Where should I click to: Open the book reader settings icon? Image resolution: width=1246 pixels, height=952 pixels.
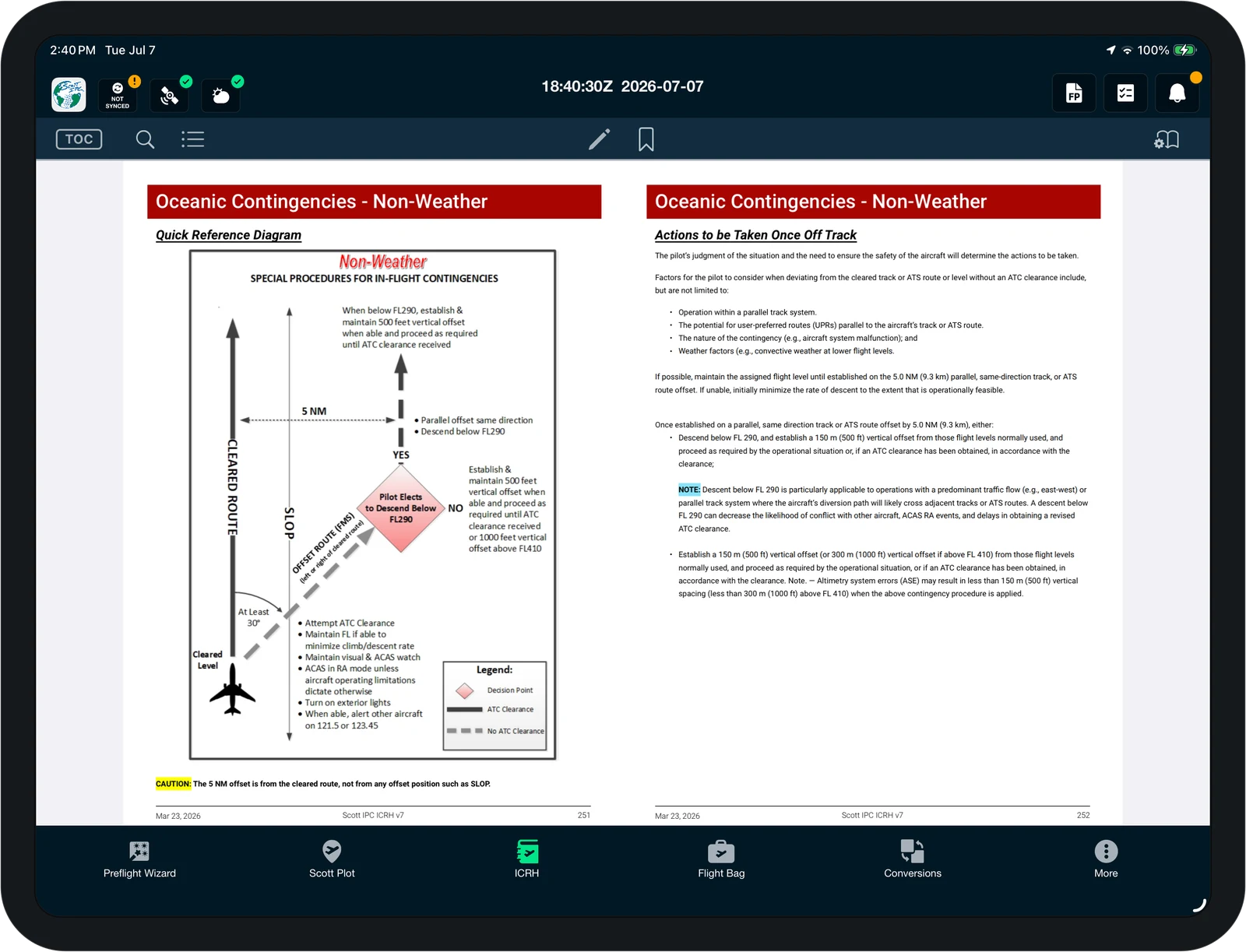tap(1167, 139)
